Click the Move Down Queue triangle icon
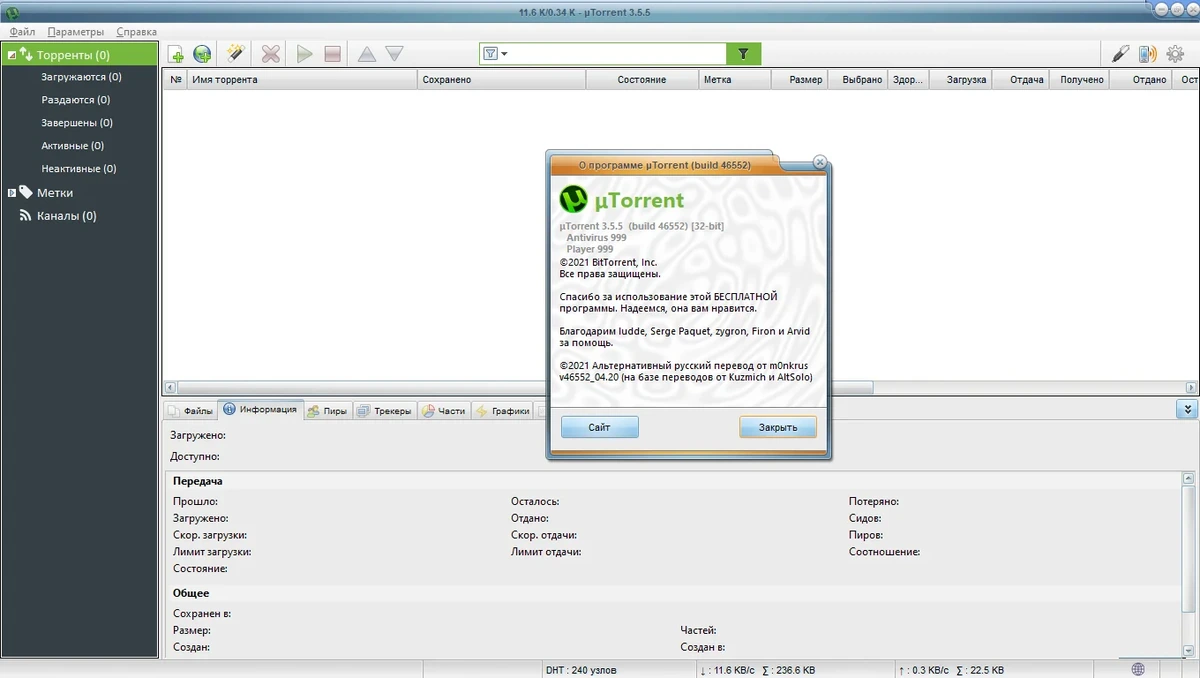The height and width of the screenshot is (678, 1200). (x=394, y=54)
